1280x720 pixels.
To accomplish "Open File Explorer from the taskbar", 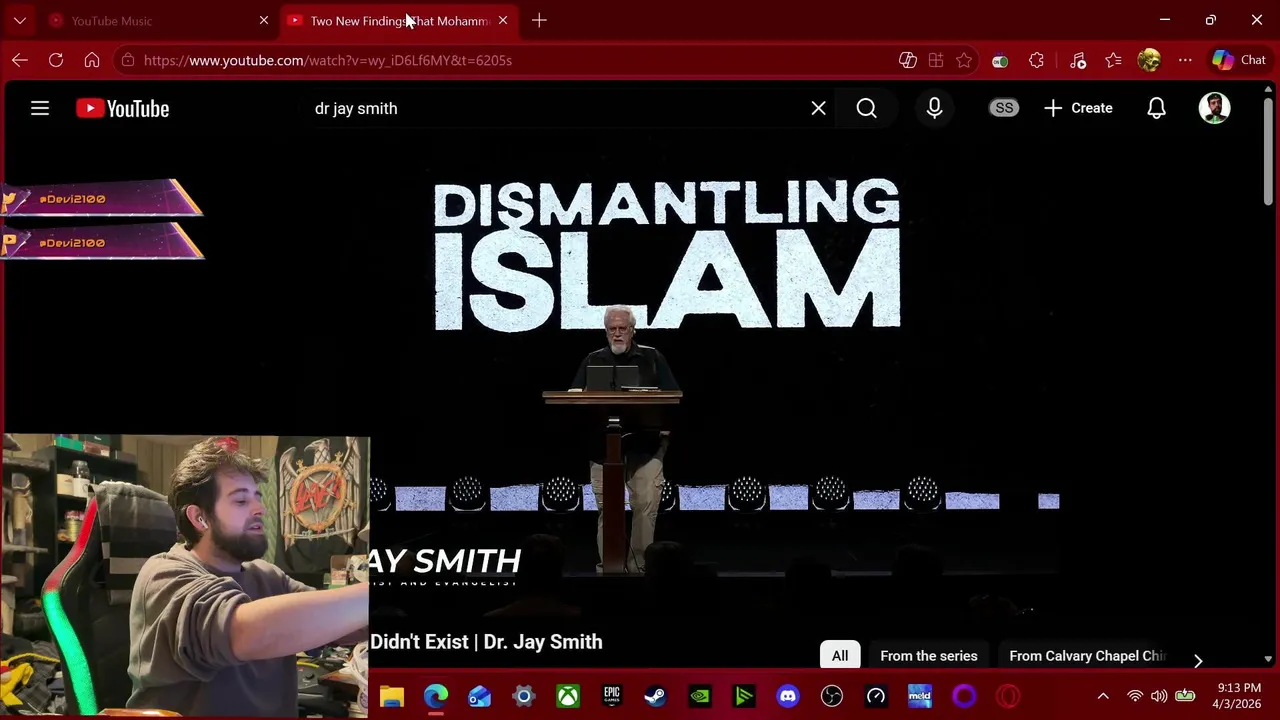I will coord(392,696).
